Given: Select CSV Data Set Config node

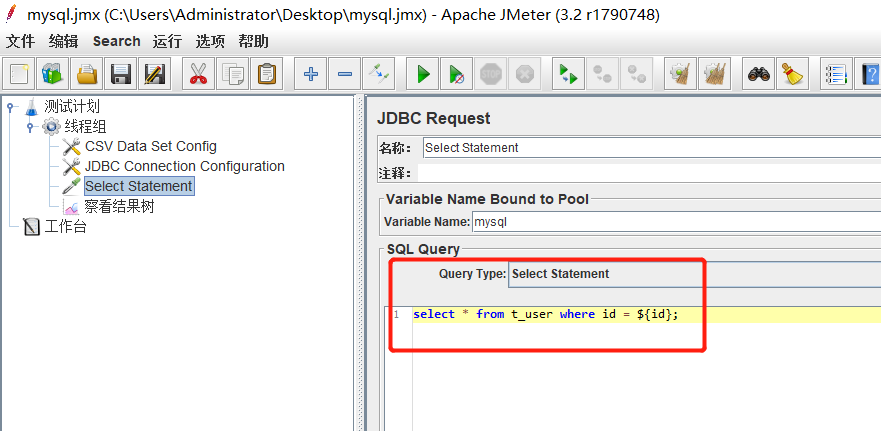Looking at the screenshot, I should (151, 147).
